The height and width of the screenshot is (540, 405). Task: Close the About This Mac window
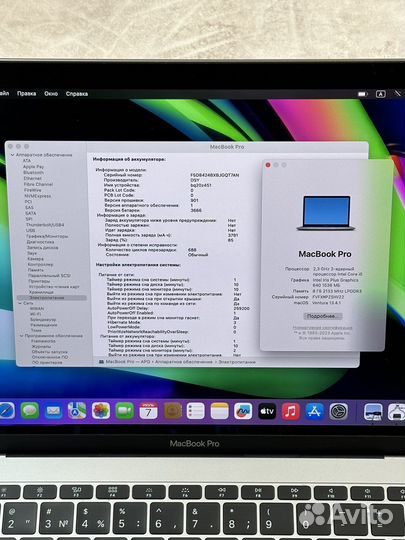point(268,165)
